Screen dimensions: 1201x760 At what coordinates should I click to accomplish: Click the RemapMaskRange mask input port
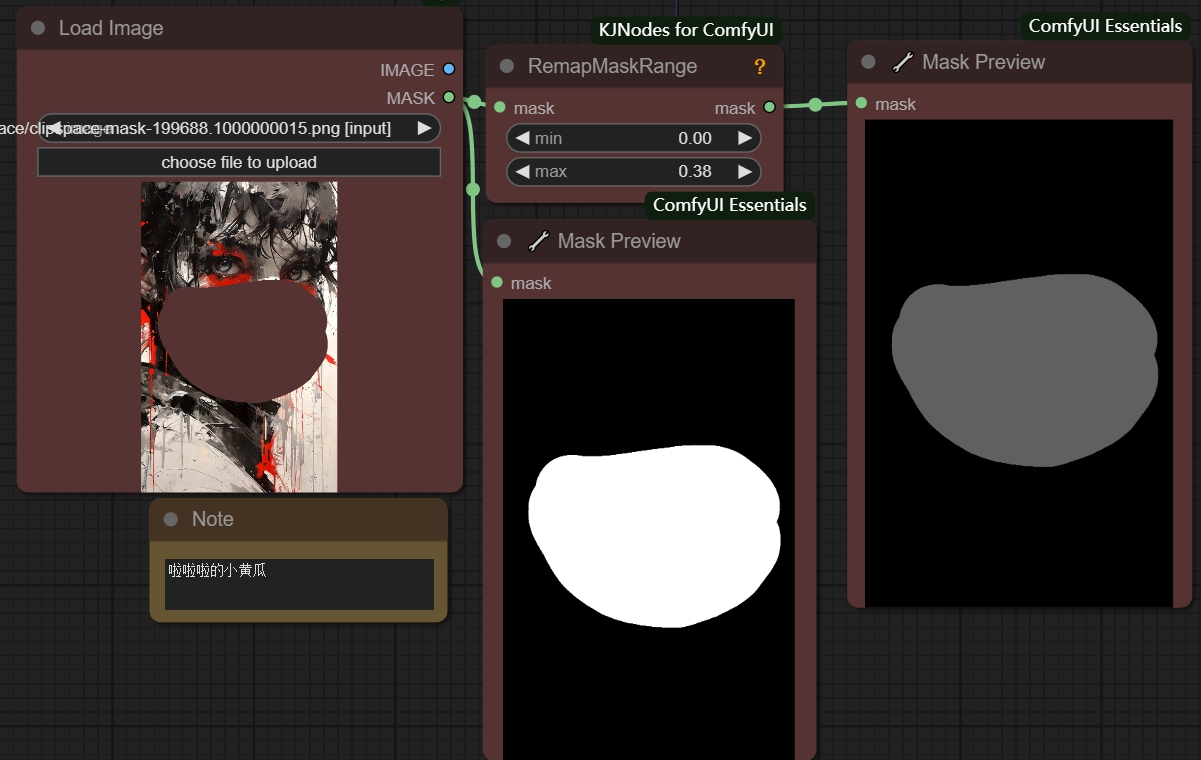pyautogui.click(x=497, y=107)
